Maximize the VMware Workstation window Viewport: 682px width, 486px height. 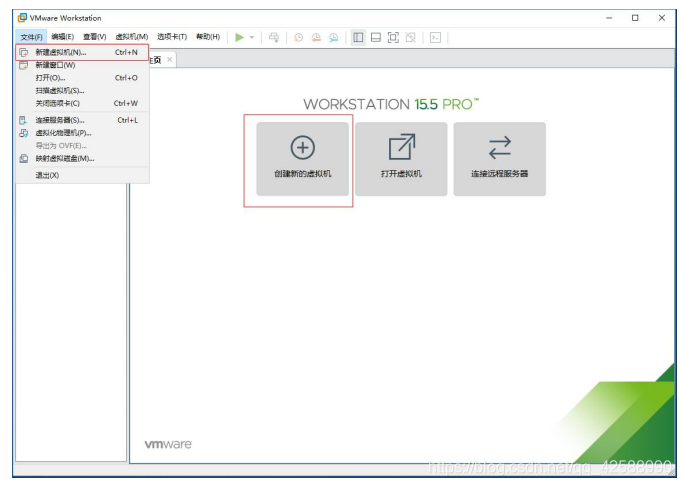tap(635, 18)
